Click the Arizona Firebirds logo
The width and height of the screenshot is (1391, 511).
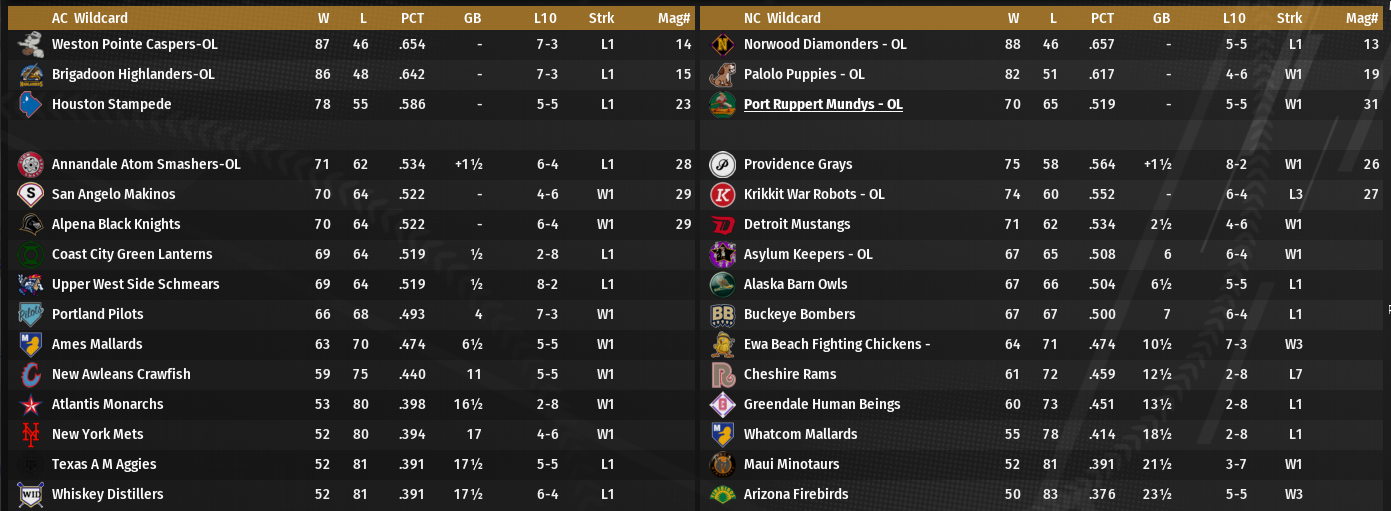pos(722,494)
